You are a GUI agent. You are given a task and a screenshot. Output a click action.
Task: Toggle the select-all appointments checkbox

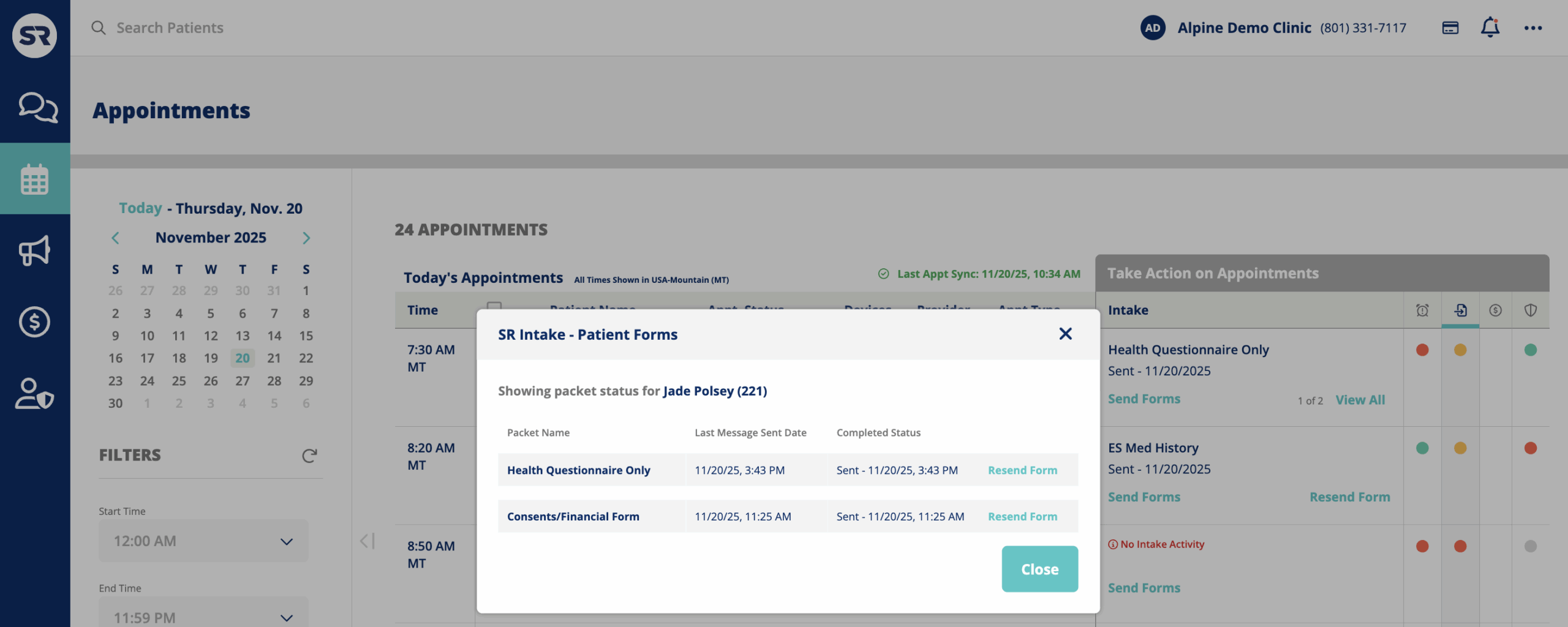pyautogui.click(x=495, y=306)
